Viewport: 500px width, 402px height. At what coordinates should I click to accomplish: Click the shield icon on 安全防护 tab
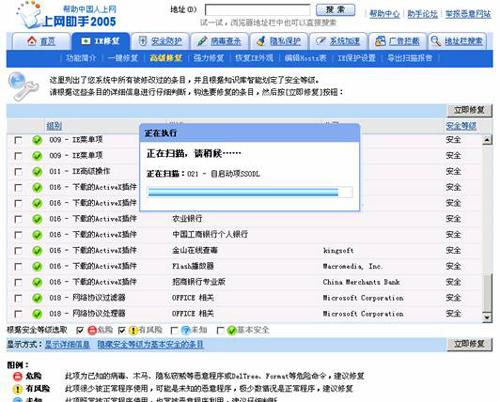143,41
